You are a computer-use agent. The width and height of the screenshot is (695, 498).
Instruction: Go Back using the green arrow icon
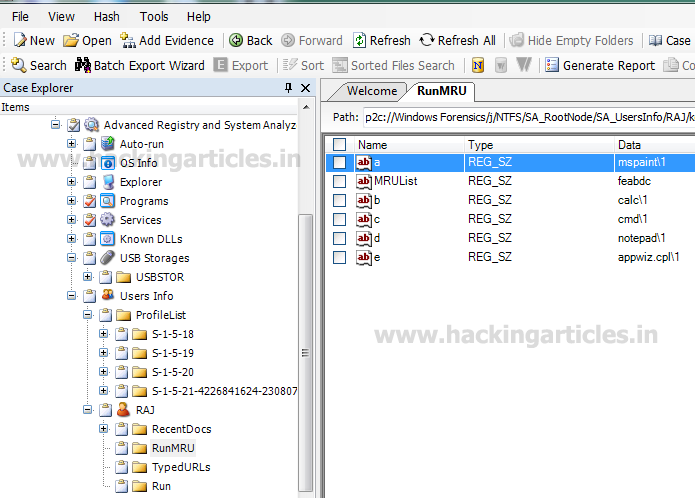click(x=236, y=40)
